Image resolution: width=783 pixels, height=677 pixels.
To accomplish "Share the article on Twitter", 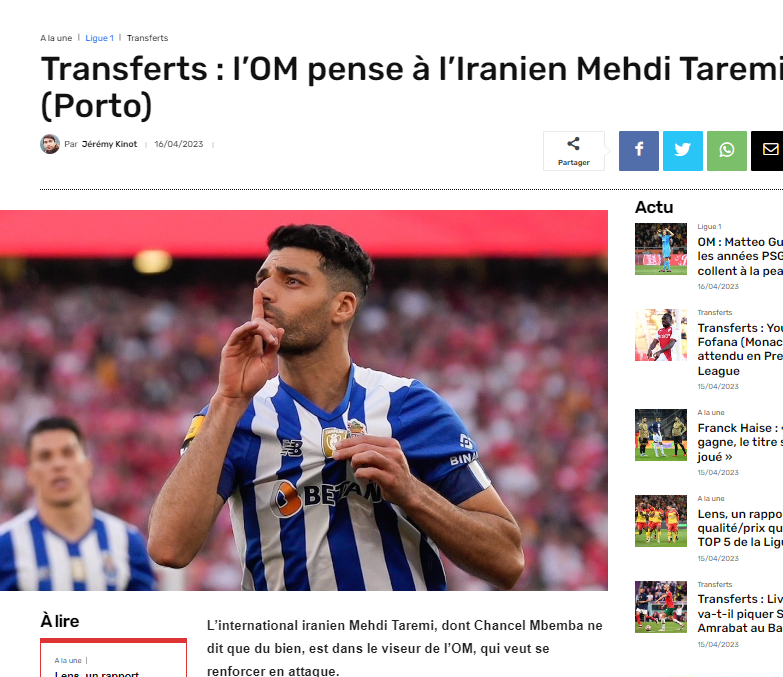I will pos(683,151).
